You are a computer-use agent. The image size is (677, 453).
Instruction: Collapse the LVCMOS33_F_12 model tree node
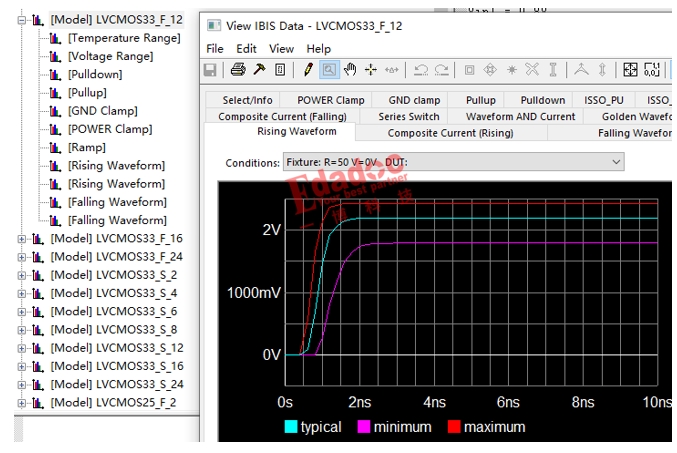tap(22, 20)
